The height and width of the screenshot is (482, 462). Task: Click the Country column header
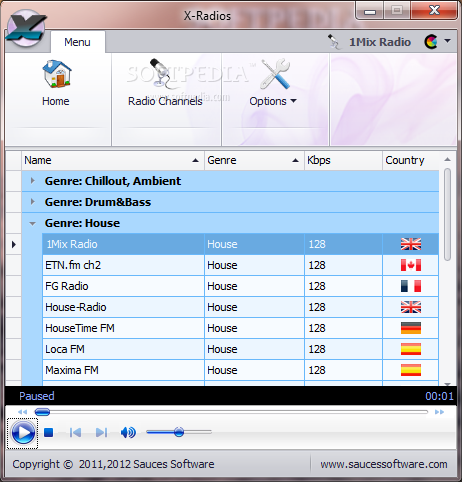(411, 160)
